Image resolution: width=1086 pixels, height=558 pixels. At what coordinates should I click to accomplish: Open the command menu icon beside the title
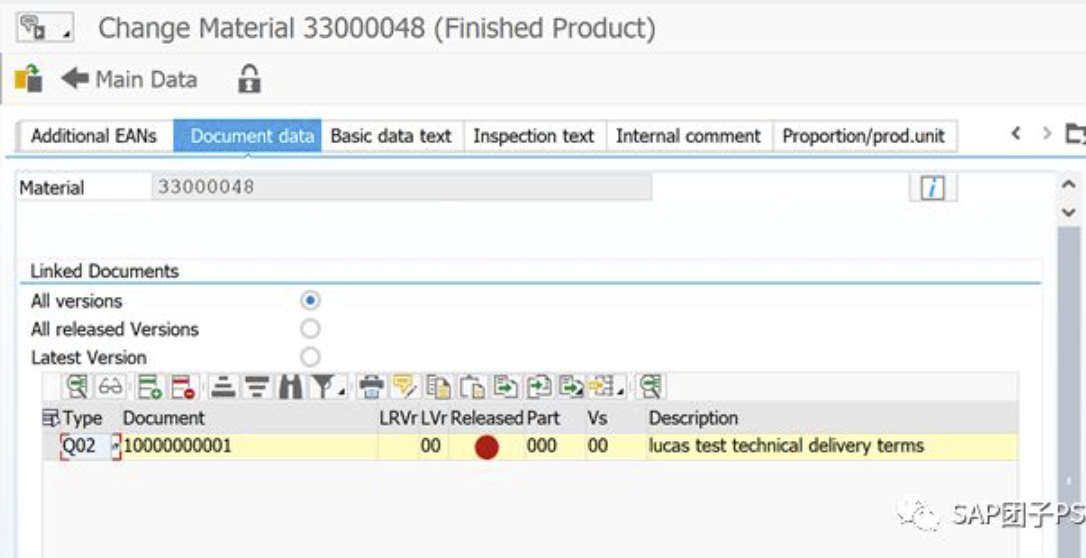[44, 28]
